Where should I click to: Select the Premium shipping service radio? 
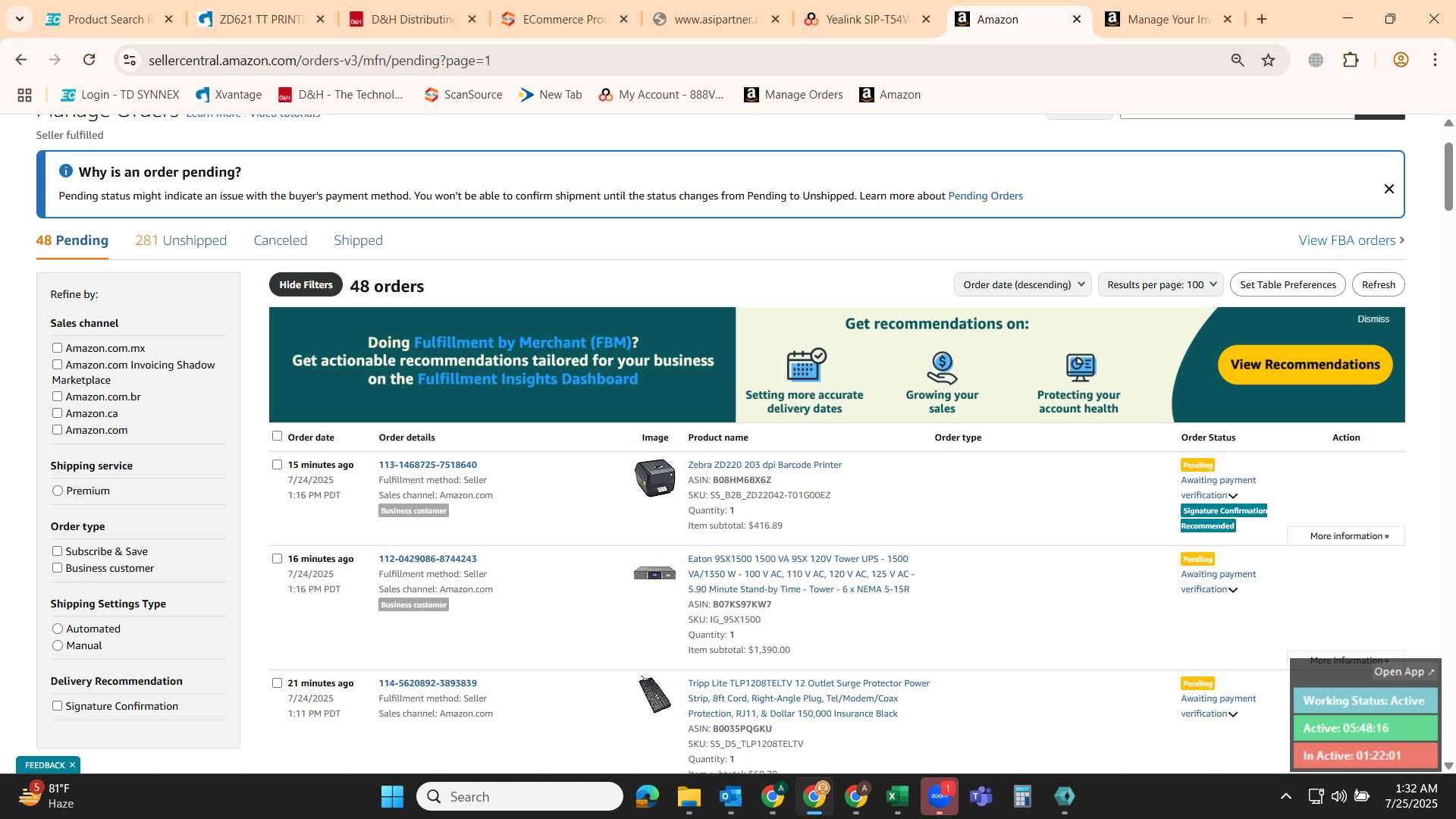(x=58, y=491)
